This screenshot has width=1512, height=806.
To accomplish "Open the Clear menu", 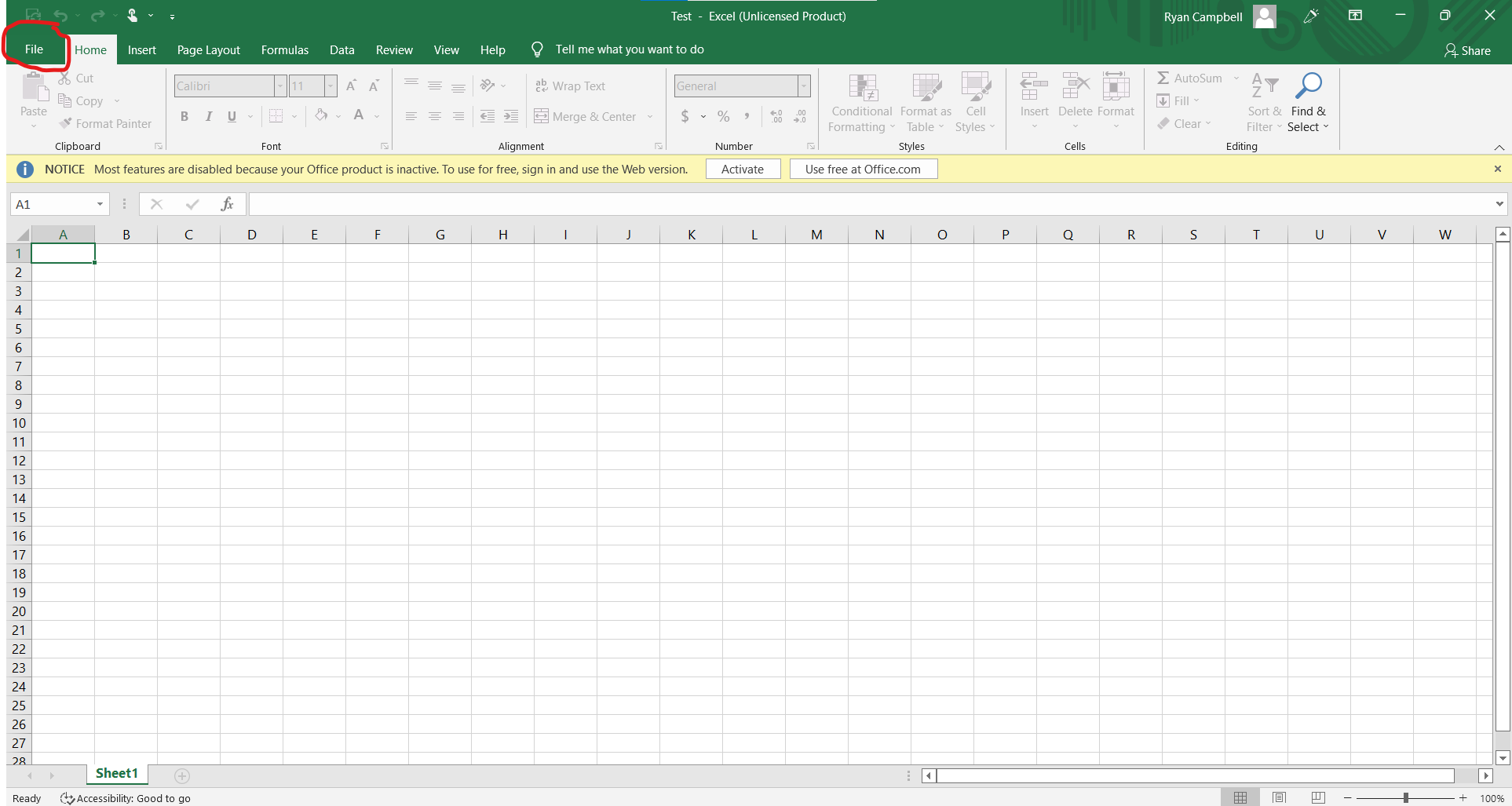I will [1185, 123].
